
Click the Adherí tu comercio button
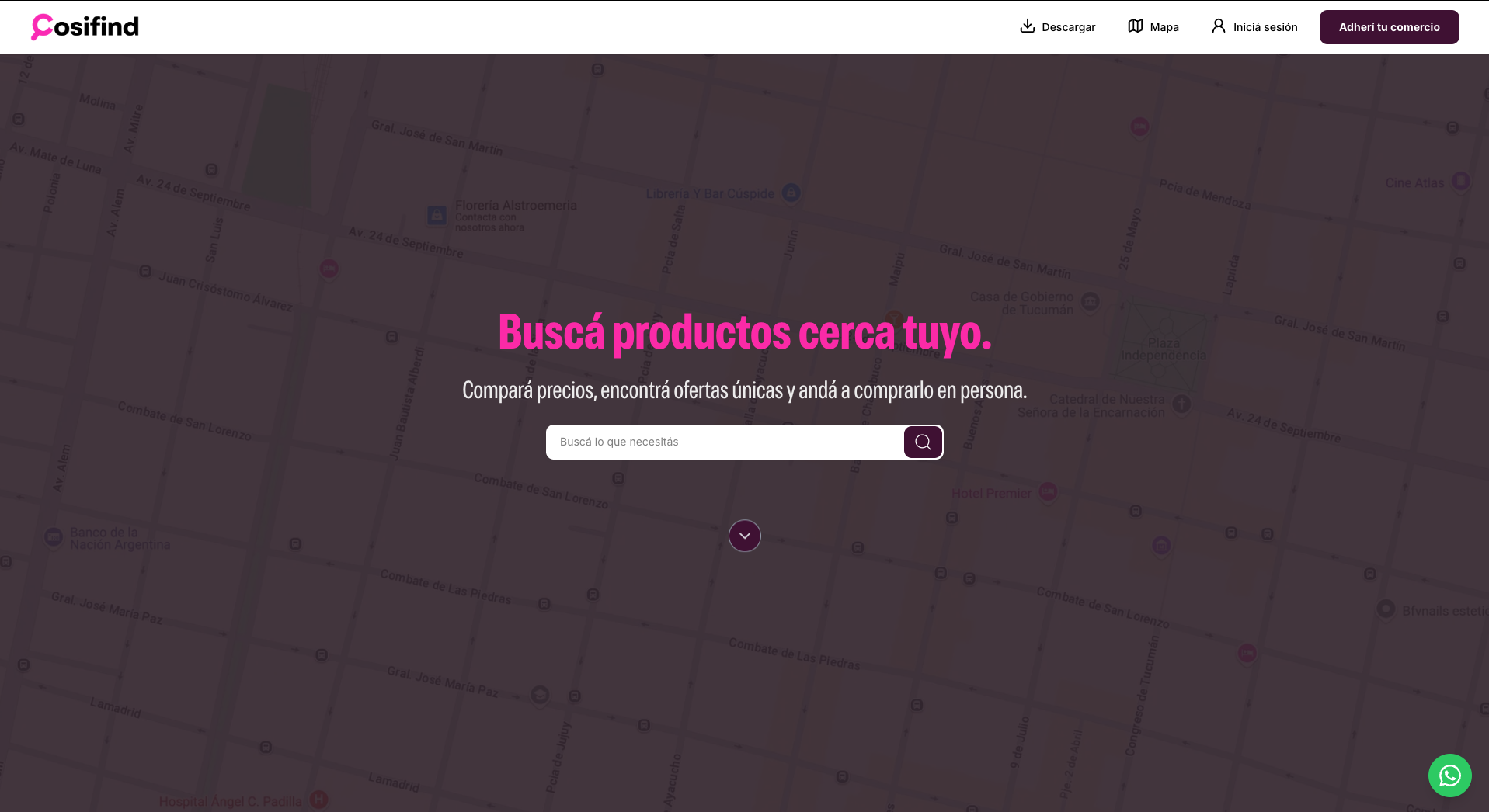[1388, 26]
